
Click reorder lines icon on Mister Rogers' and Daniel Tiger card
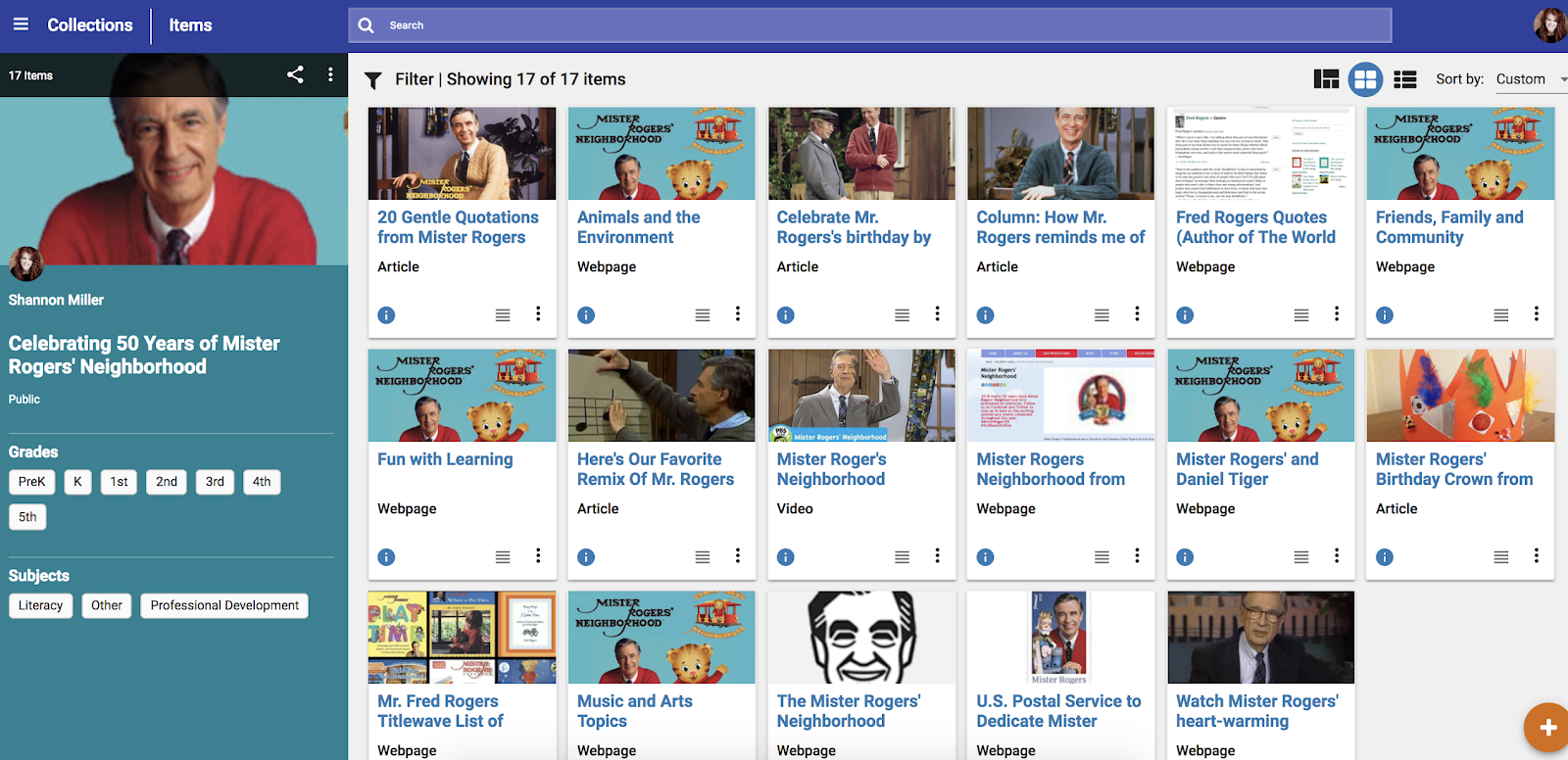[x=1301, y=557]
